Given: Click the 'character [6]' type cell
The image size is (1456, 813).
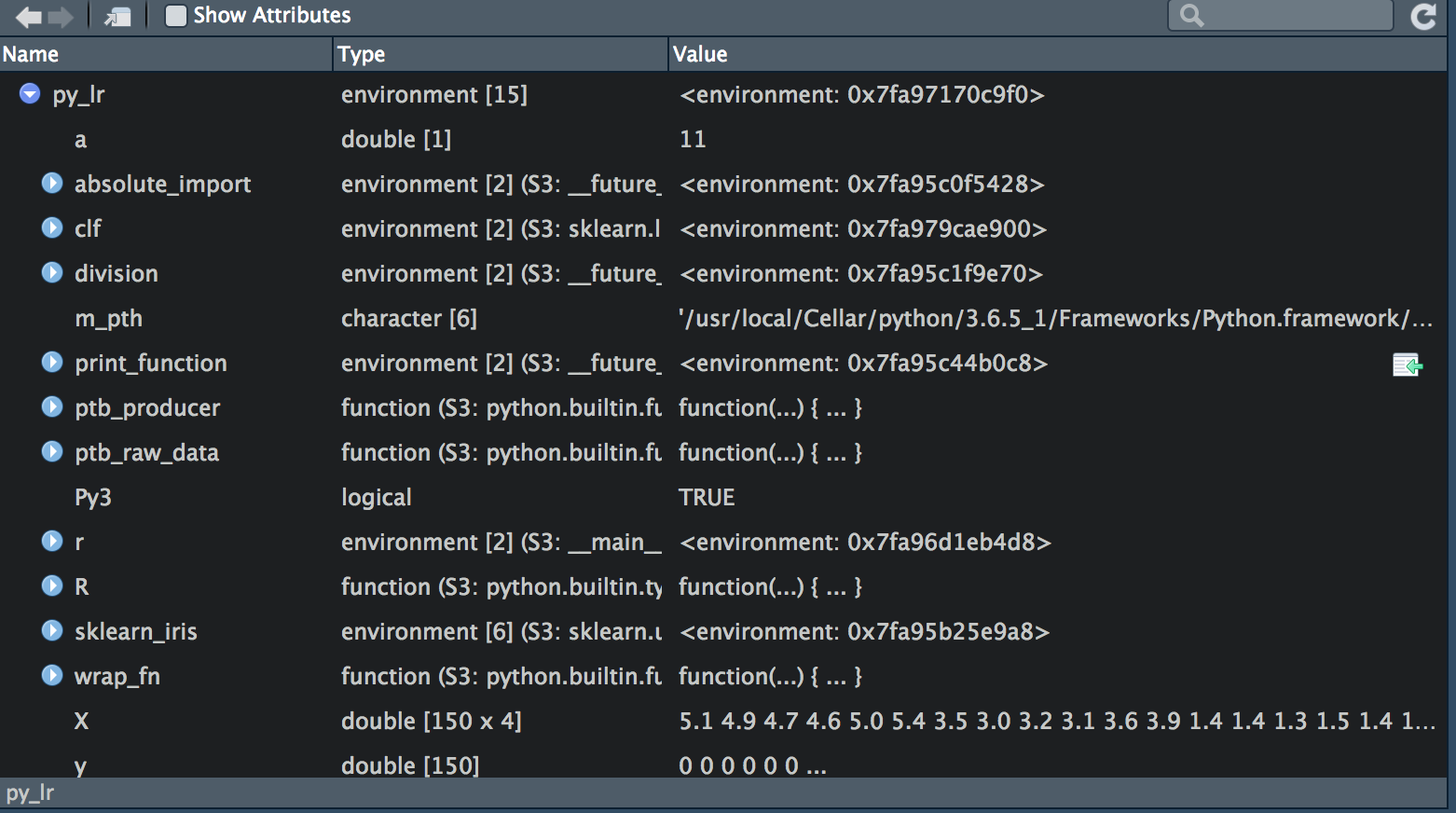Looking at the screenshot, I should 409,319.
